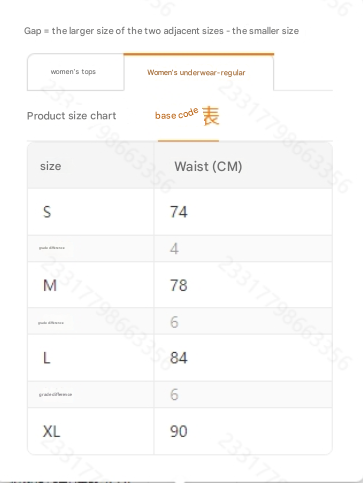Click the grade difference label below M

coord(51,323)
